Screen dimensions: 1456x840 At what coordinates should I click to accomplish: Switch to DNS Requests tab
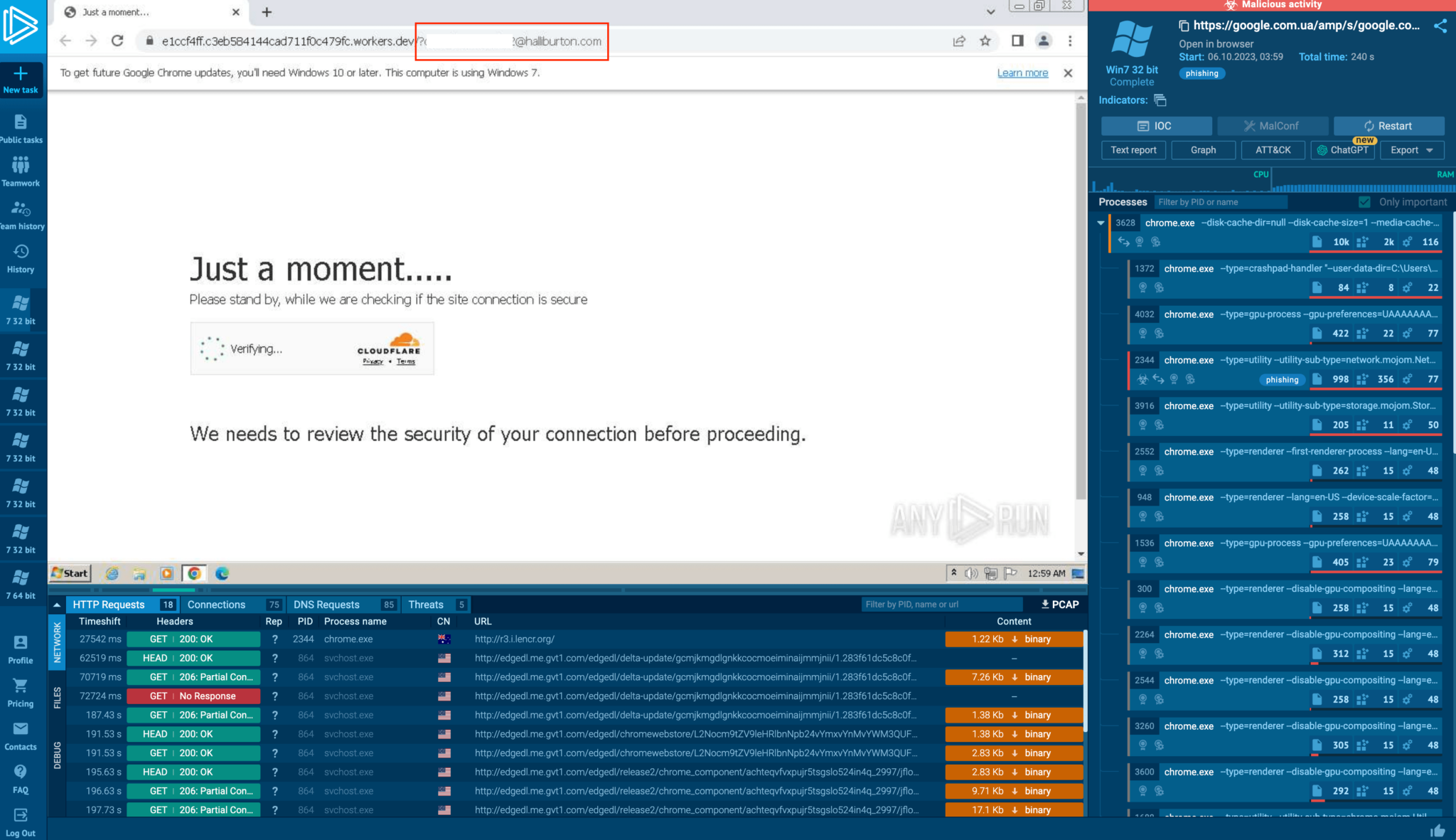tap(326, 605)
